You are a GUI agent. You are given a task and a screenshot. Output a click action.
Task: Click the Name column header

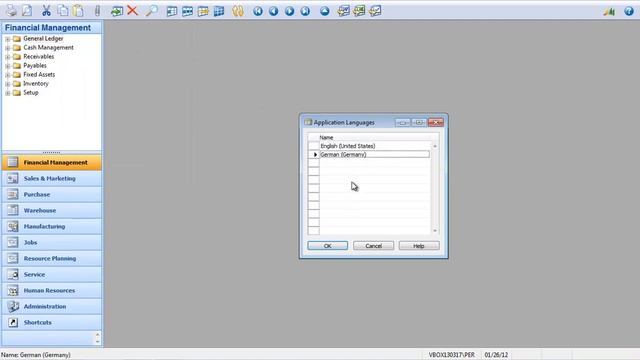click(375, 137)
